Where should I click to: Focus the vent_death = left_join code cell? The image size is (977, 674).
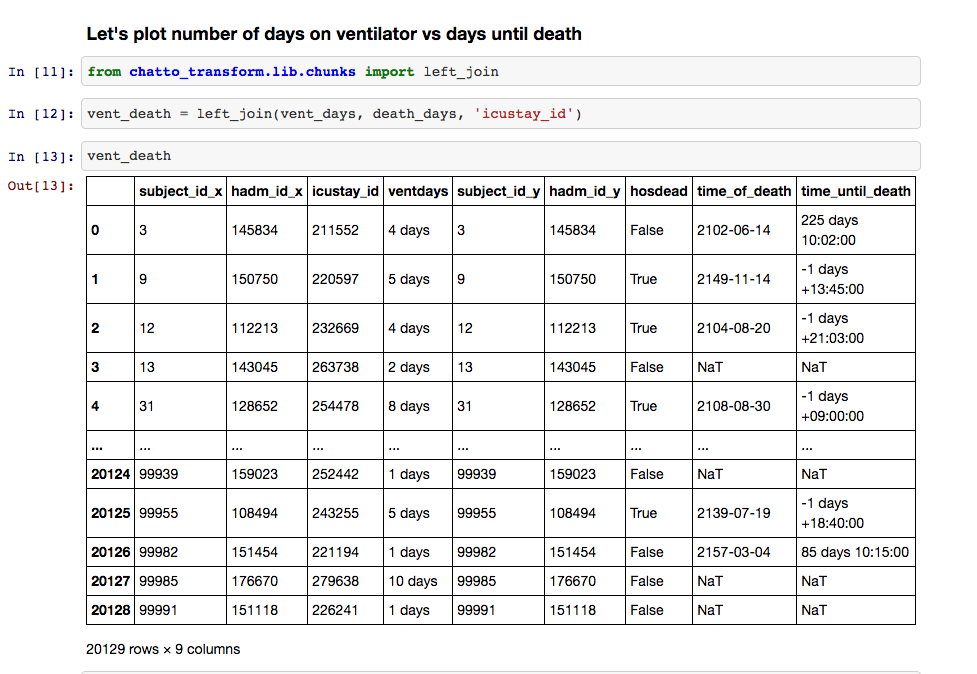500,114
